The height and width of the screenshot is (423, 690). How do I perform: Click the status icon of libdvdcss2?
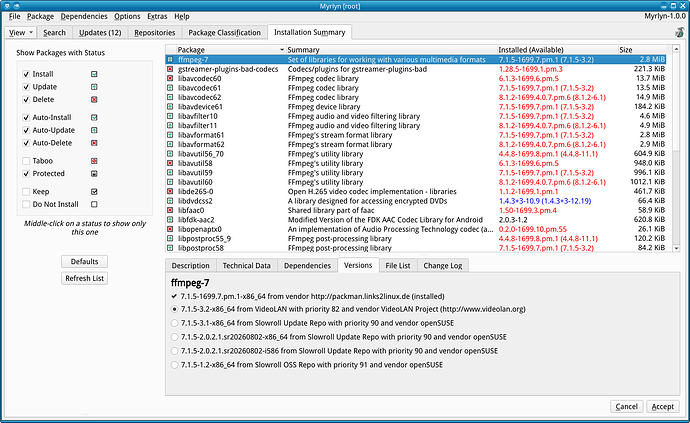pyautogui.click(x=170, y=201)
